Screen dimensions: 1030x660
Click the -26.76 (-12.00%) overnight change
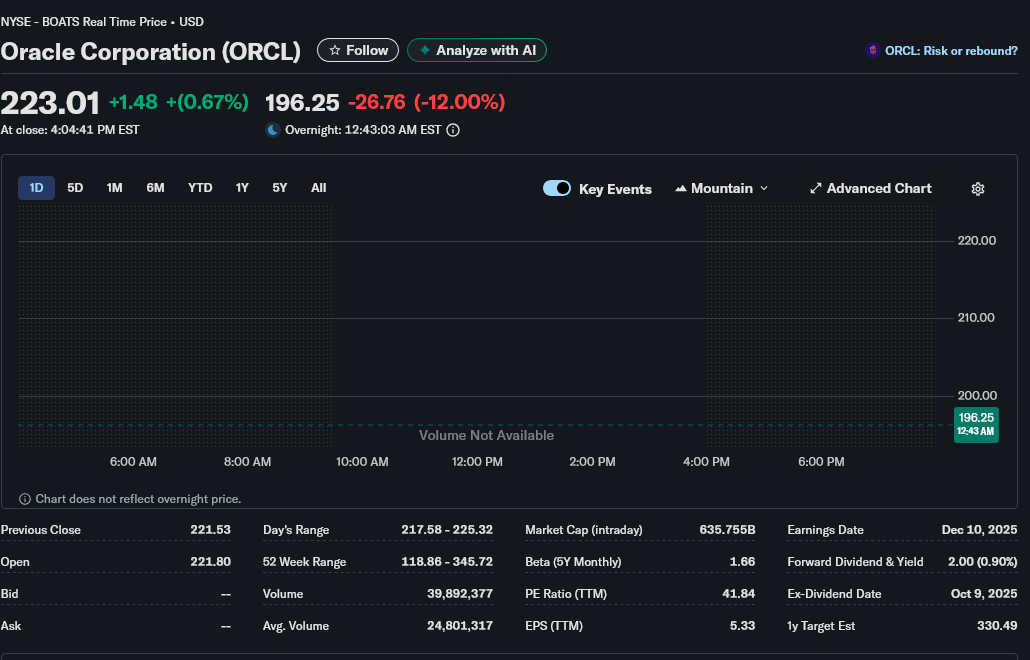coord(426,102)
